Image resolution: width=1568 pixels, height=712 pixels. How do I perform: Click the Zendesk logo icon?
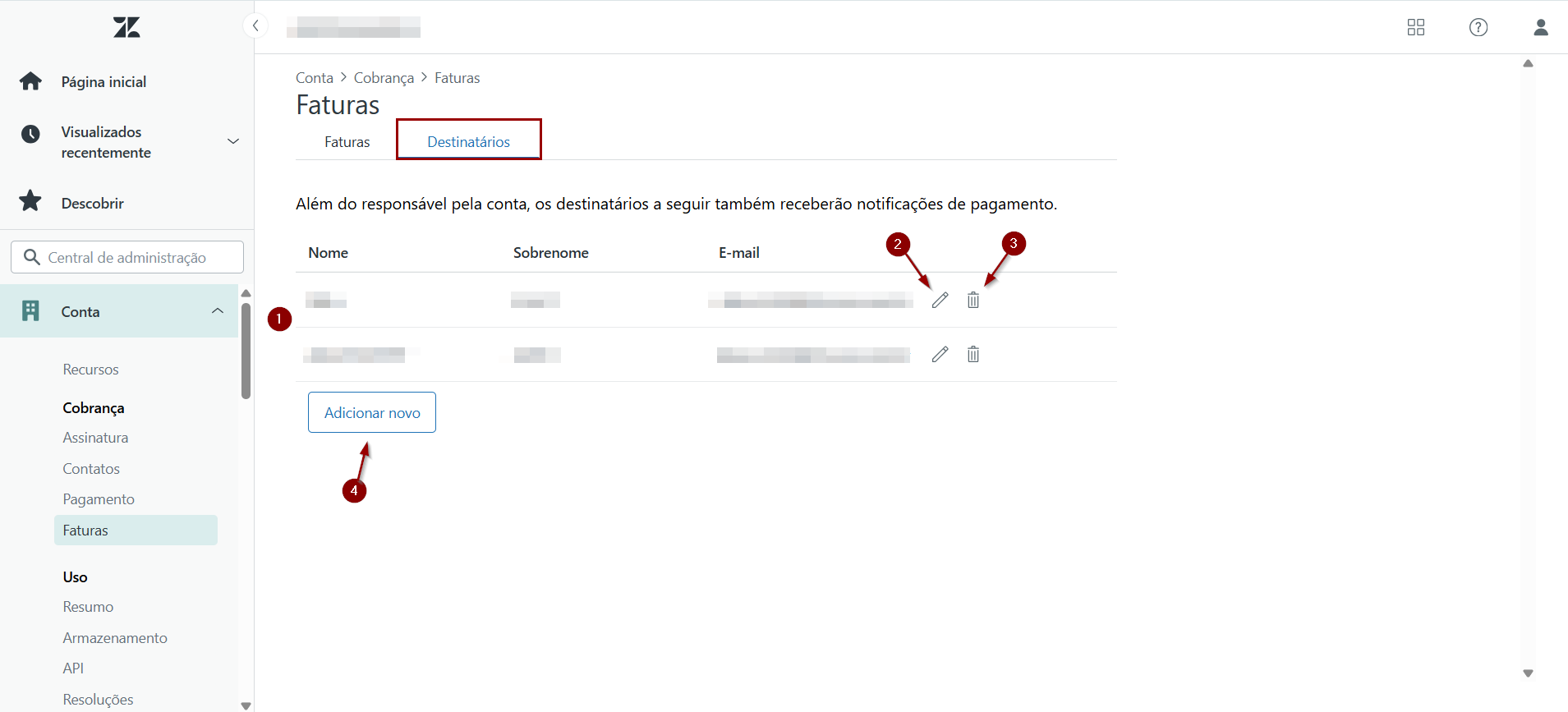126,28
